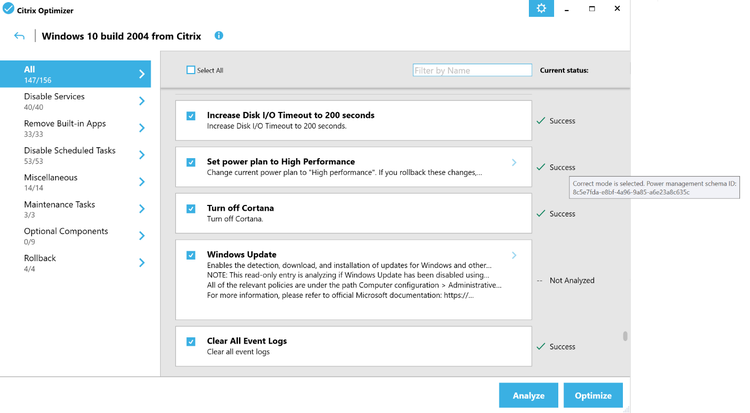Click the 'Clear All Event Logs' title

pyautogui.click(x=247, y=341)
